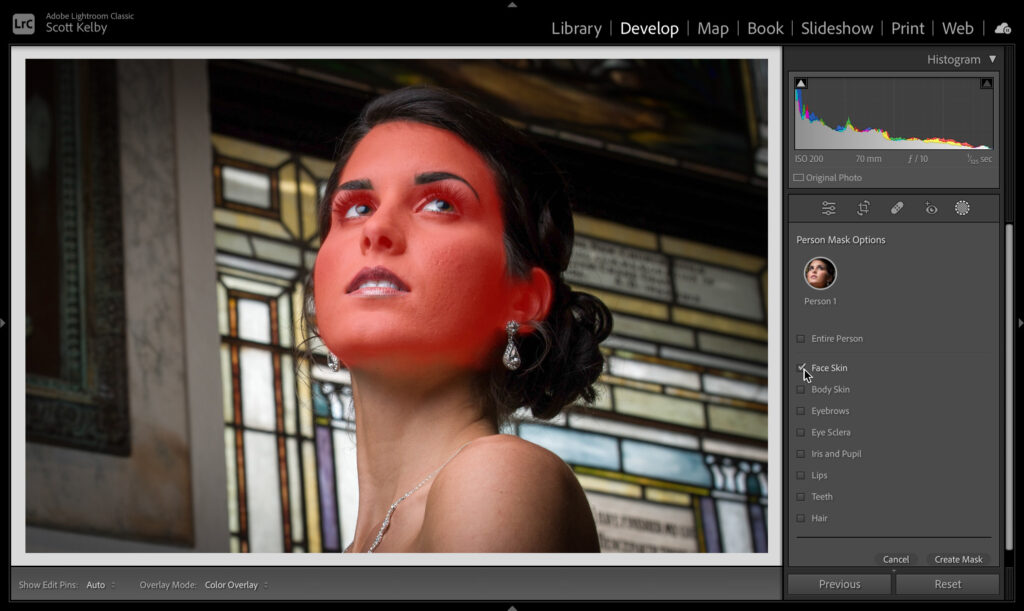Toggle the top panel hide arrow

click(512, 5)
